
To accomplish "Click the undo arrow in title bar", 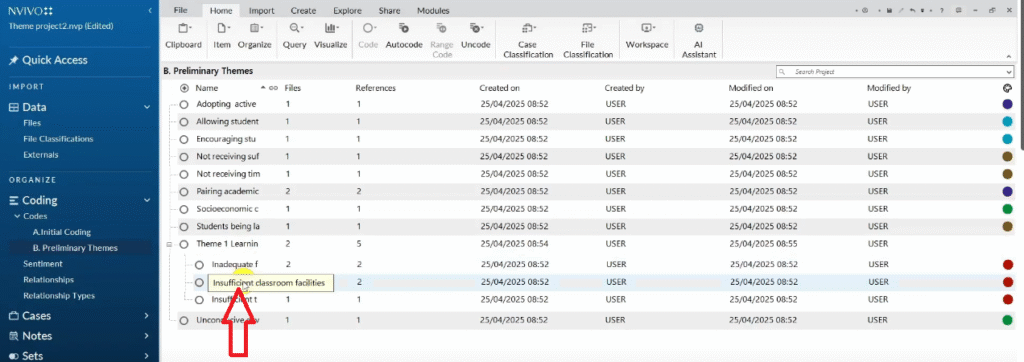I will (912, 10).
